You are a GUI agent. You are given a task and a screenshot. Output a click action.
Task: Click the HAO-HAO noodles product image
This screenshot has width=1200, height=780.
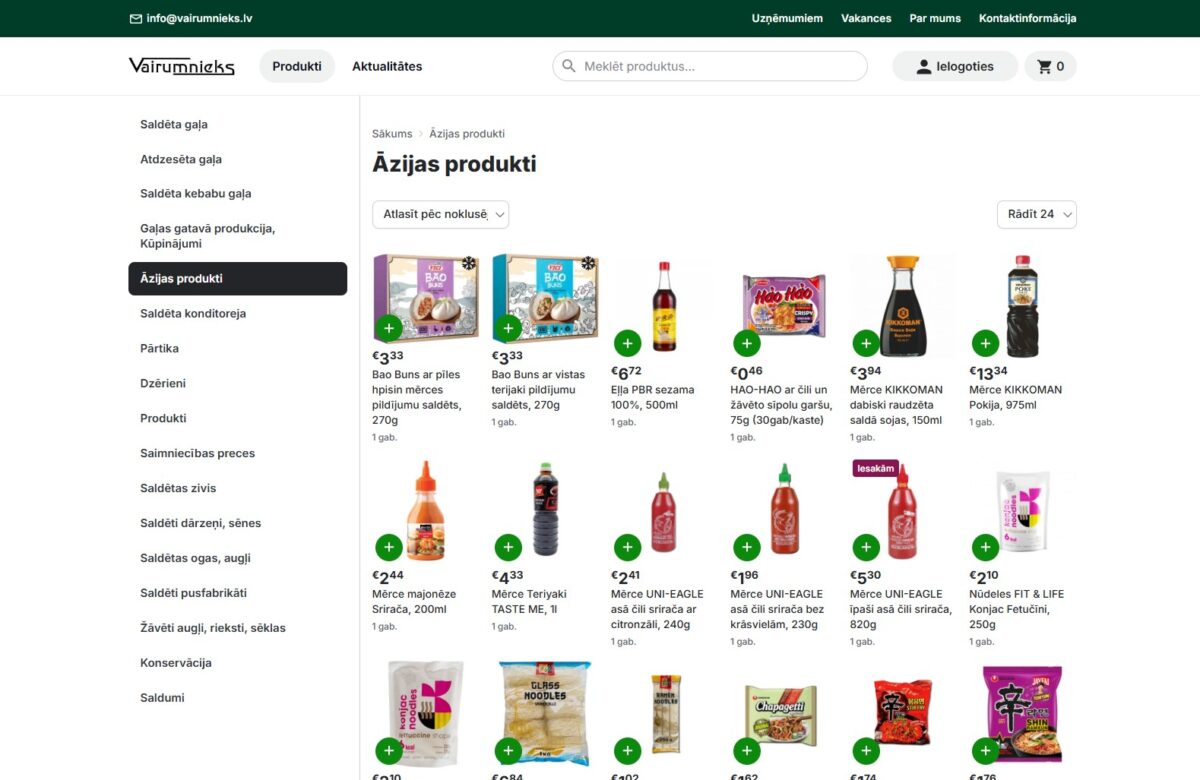tap(783, 300)
